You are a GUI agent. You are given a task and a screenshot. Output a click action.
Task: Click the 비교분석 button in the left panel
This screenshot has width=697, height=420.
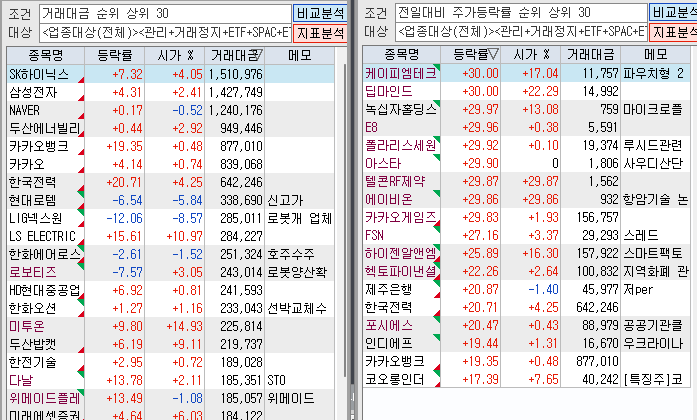[320, 13]
